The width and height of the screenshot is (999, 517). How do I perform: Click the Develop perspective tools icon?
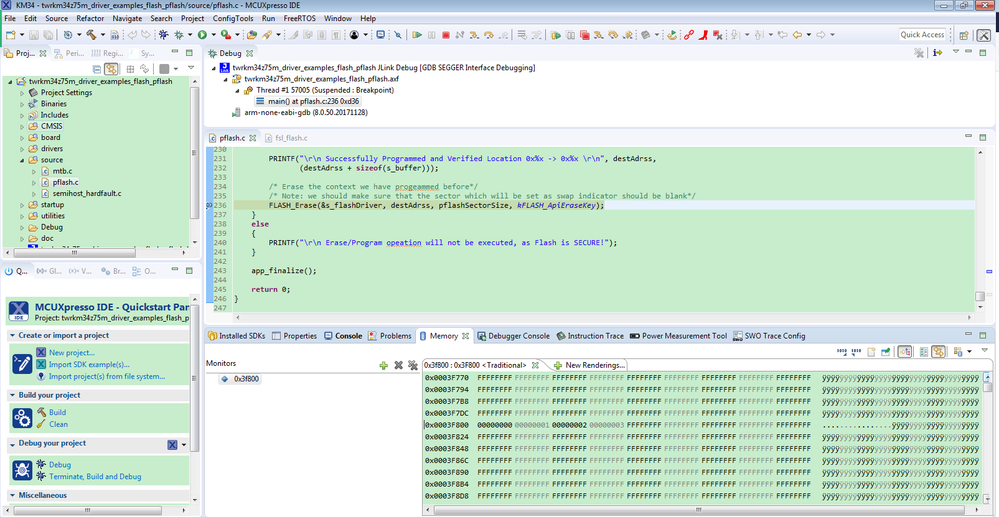pyautogui.click(x=984, y=35)
